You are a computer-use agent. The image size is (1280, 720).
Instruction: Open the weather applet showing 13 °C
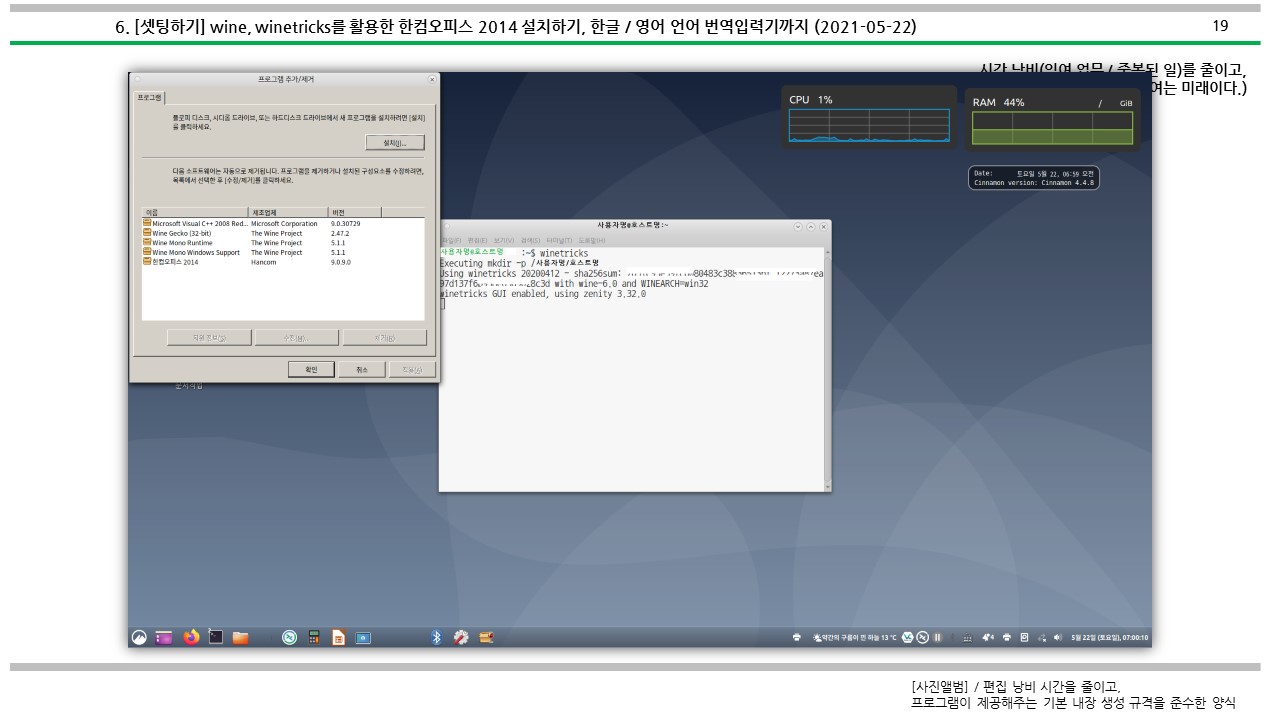click(855, 637)
